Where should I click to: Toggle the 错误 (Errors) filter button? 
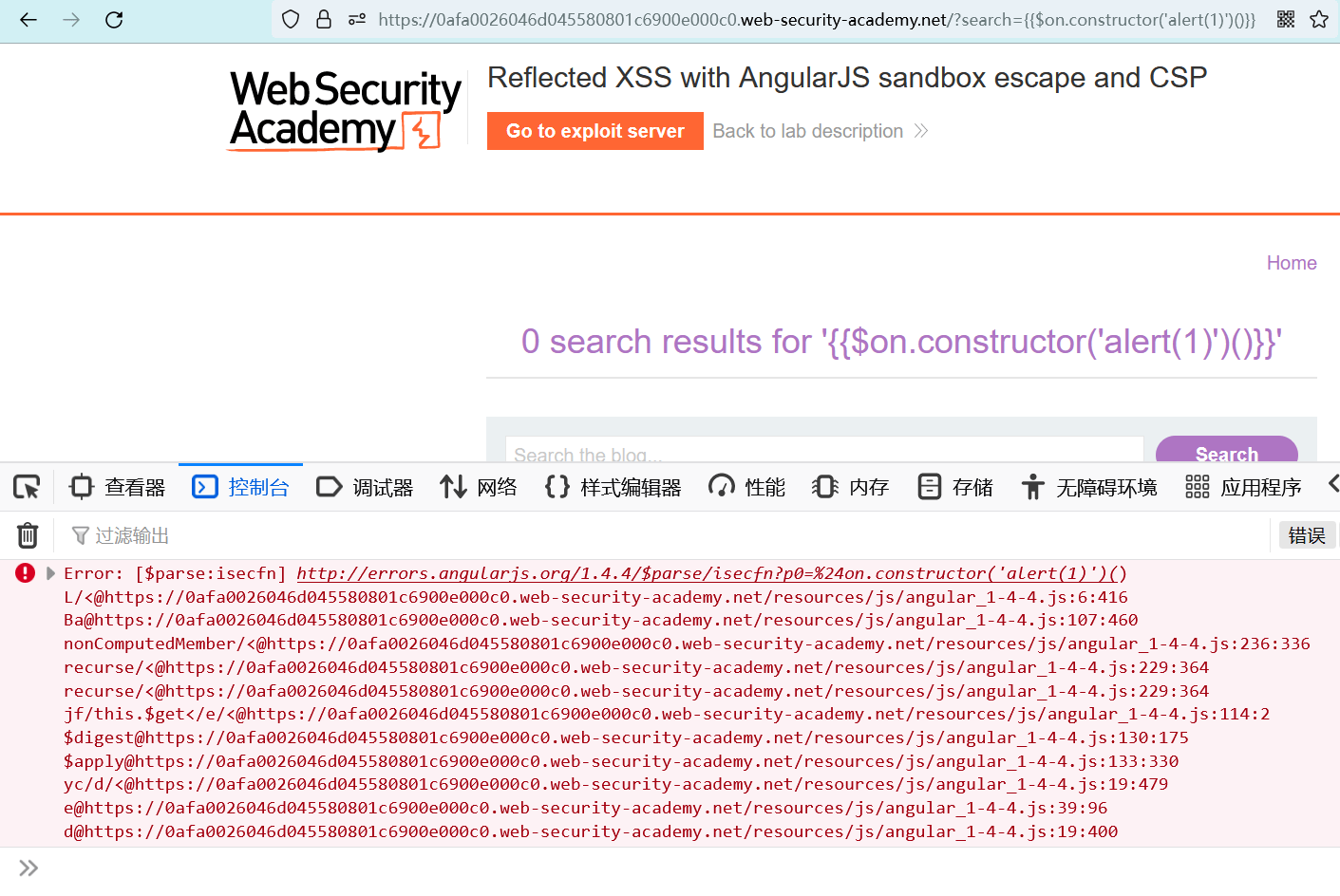pyautogui.click(x=1306, y=535)
